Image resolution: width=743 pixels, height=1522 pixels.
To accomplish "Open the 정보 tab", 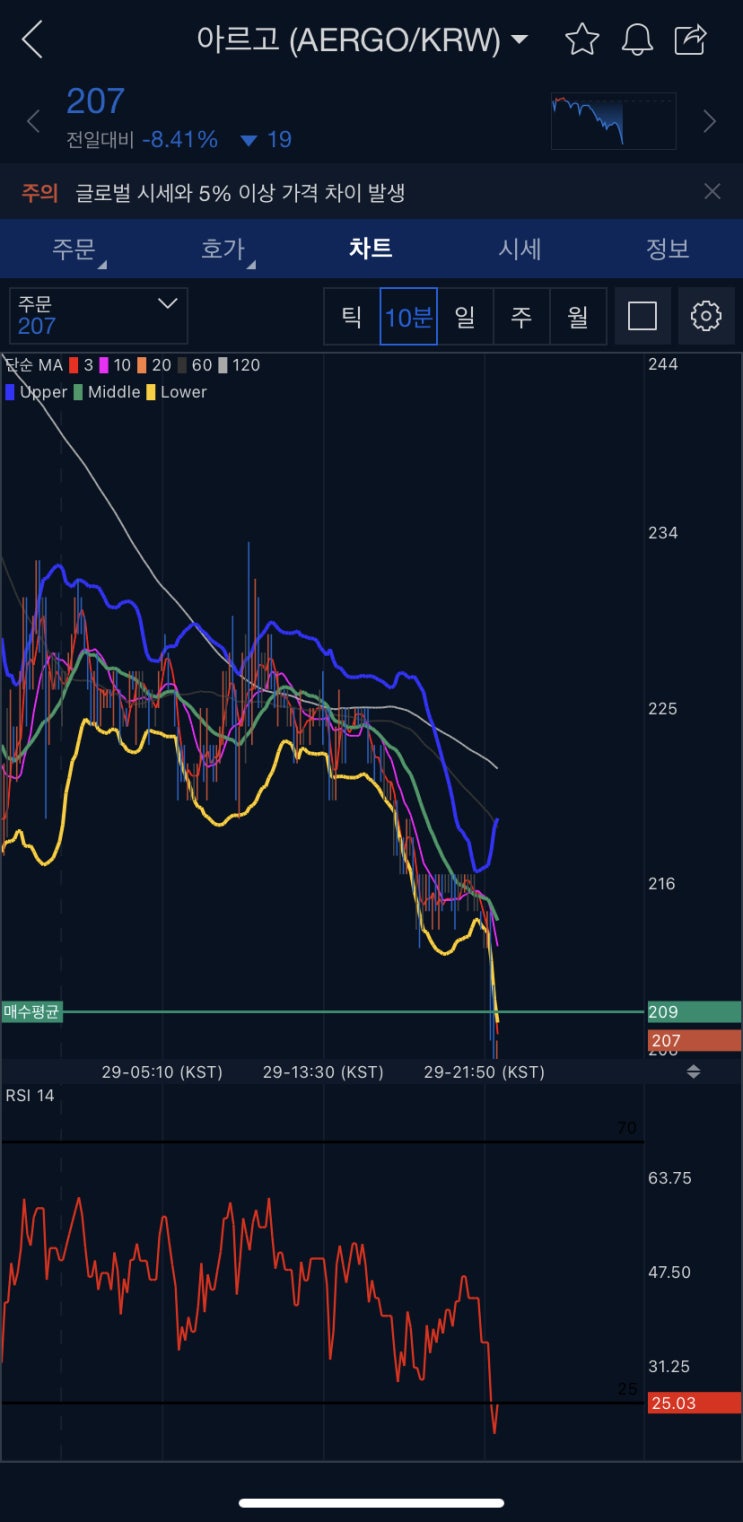I will pyautogui.click(x=668, y=249).
